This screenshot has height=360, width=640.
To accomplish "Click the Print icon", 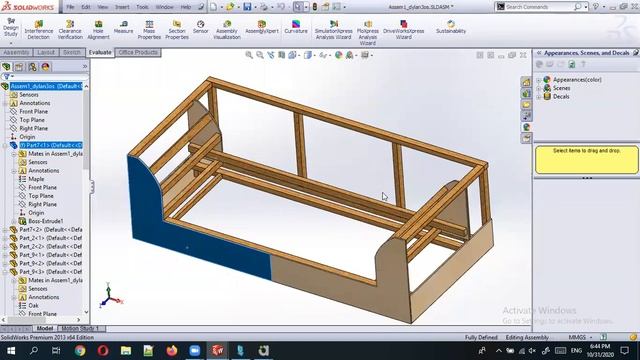I will pos(264,7).
